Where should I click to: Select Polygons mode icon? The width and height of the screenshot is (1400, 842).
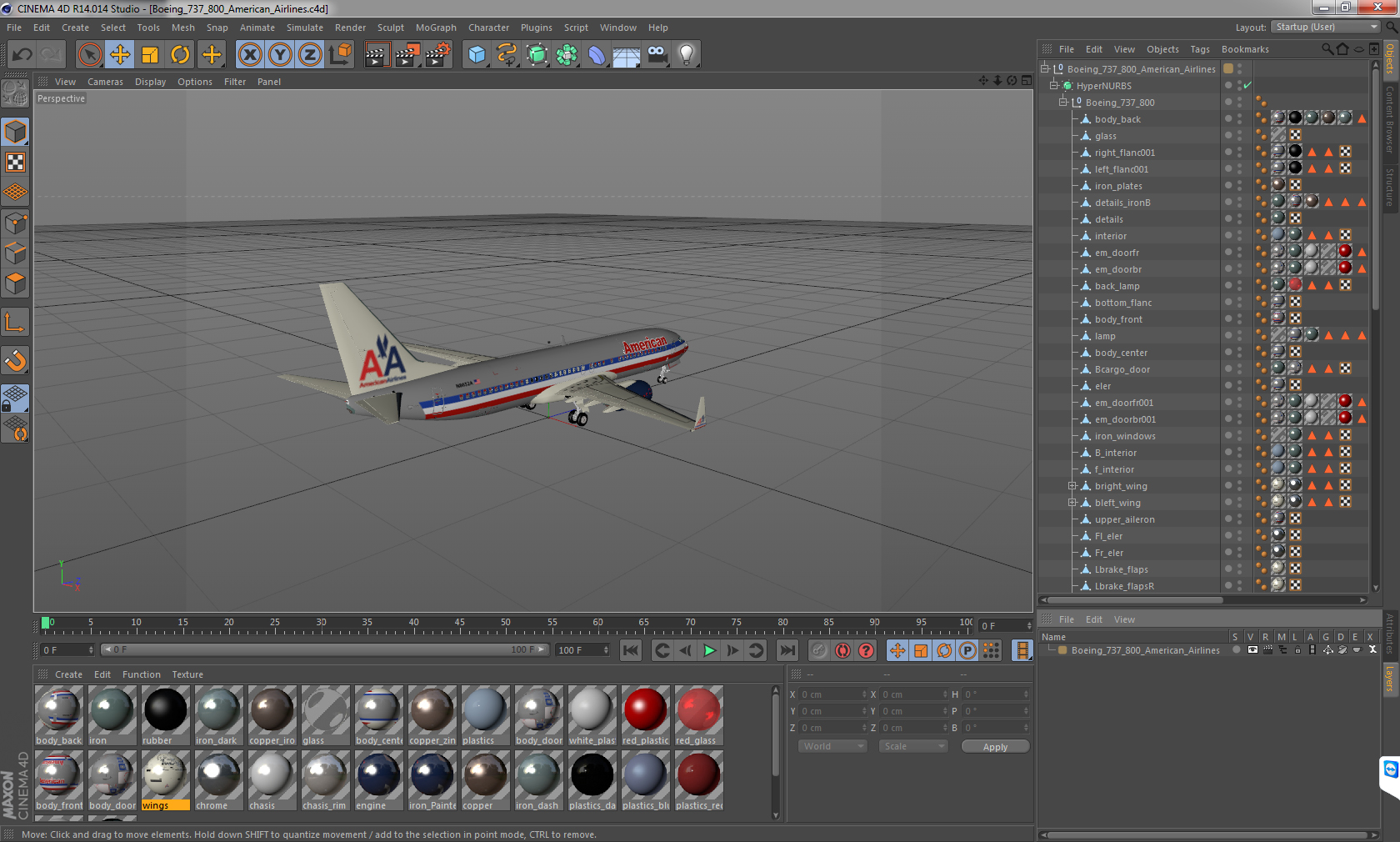pyautogui.click(x=15, y=283)
